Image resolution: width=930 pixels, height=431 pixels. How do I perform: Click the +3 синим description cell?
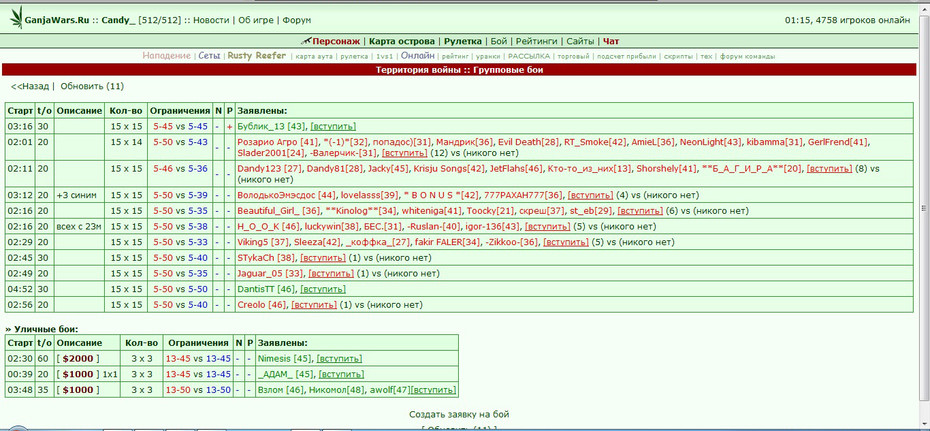pyautogui.click(x=79, y=195)
